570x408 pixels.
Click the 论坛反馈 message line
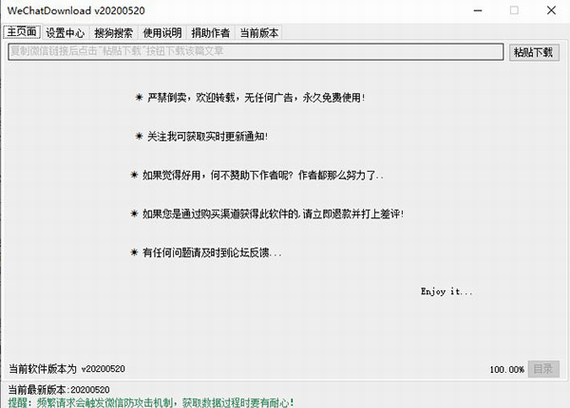coord(206,252)
